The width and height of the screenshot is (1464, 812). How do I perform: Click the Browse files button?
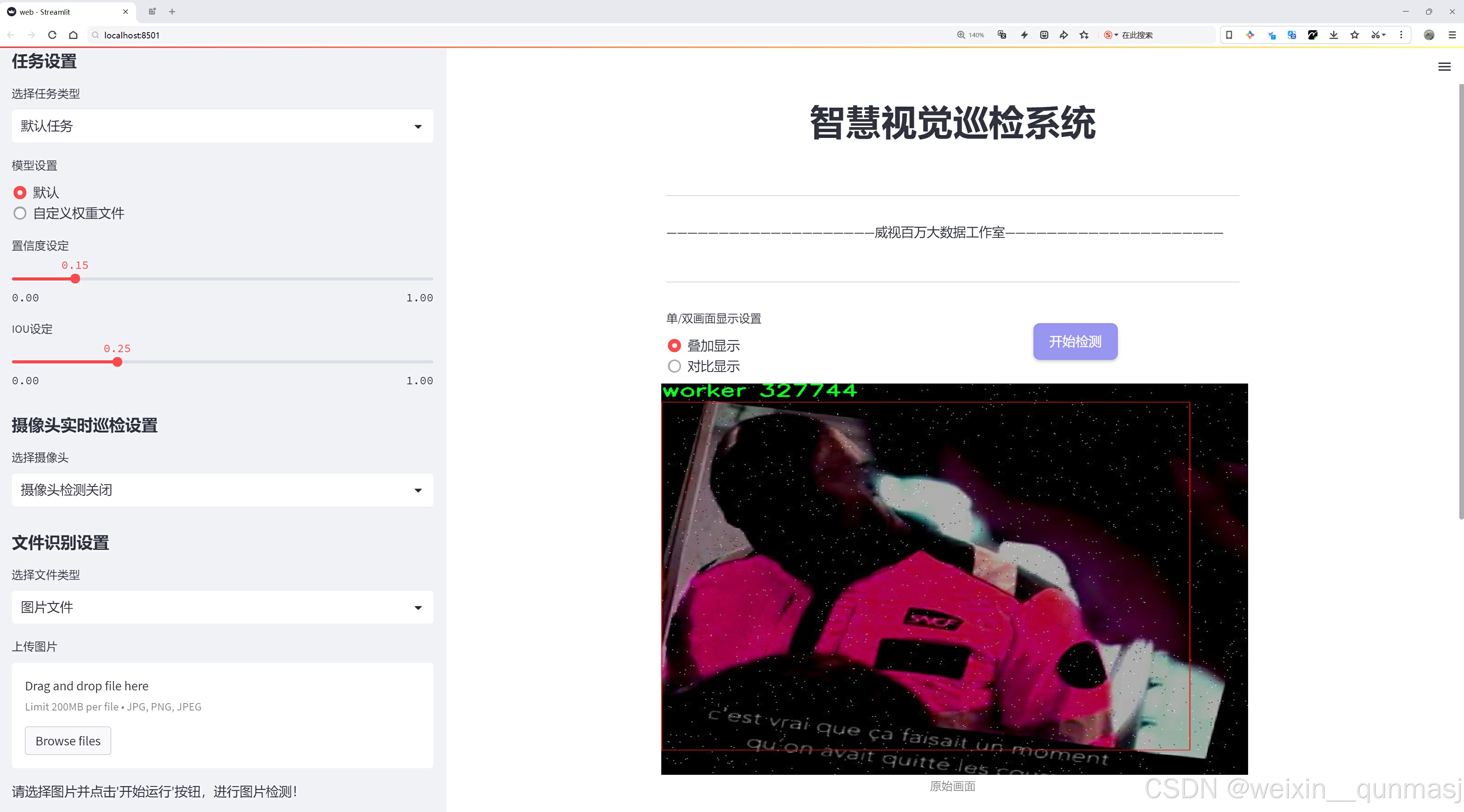(x=67, y=740)
